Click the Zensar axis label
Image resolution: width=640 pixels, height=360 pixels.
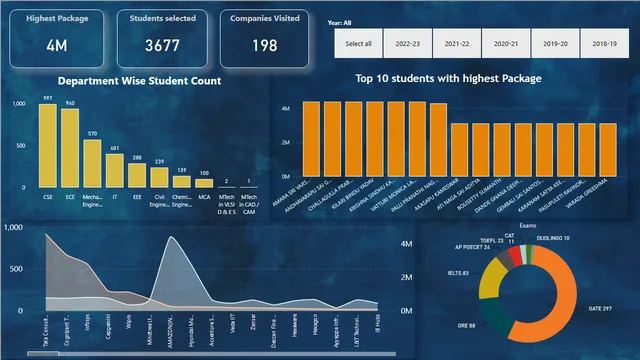pyautogui.click(x=253, y=322)
